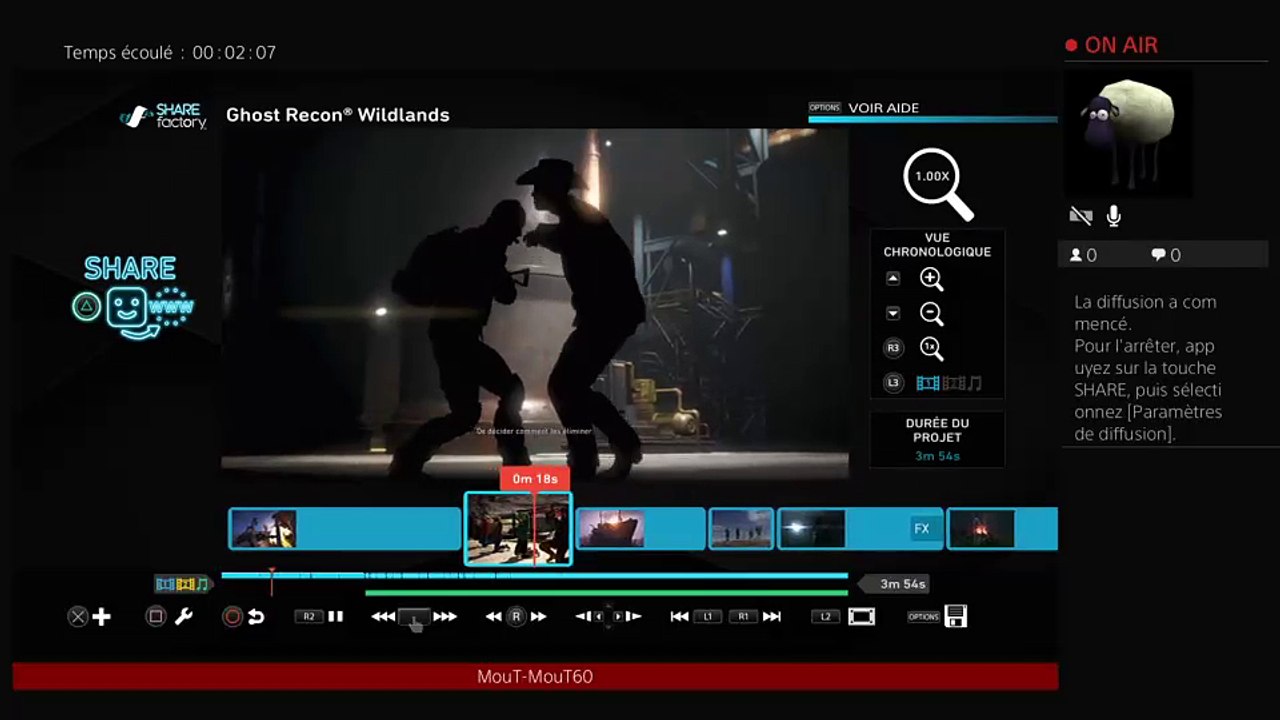The height and width of the screenshot is (720, 1280).
Task: Click the sheep broadcaster avatar
Action: click(x=1128, y=132)
